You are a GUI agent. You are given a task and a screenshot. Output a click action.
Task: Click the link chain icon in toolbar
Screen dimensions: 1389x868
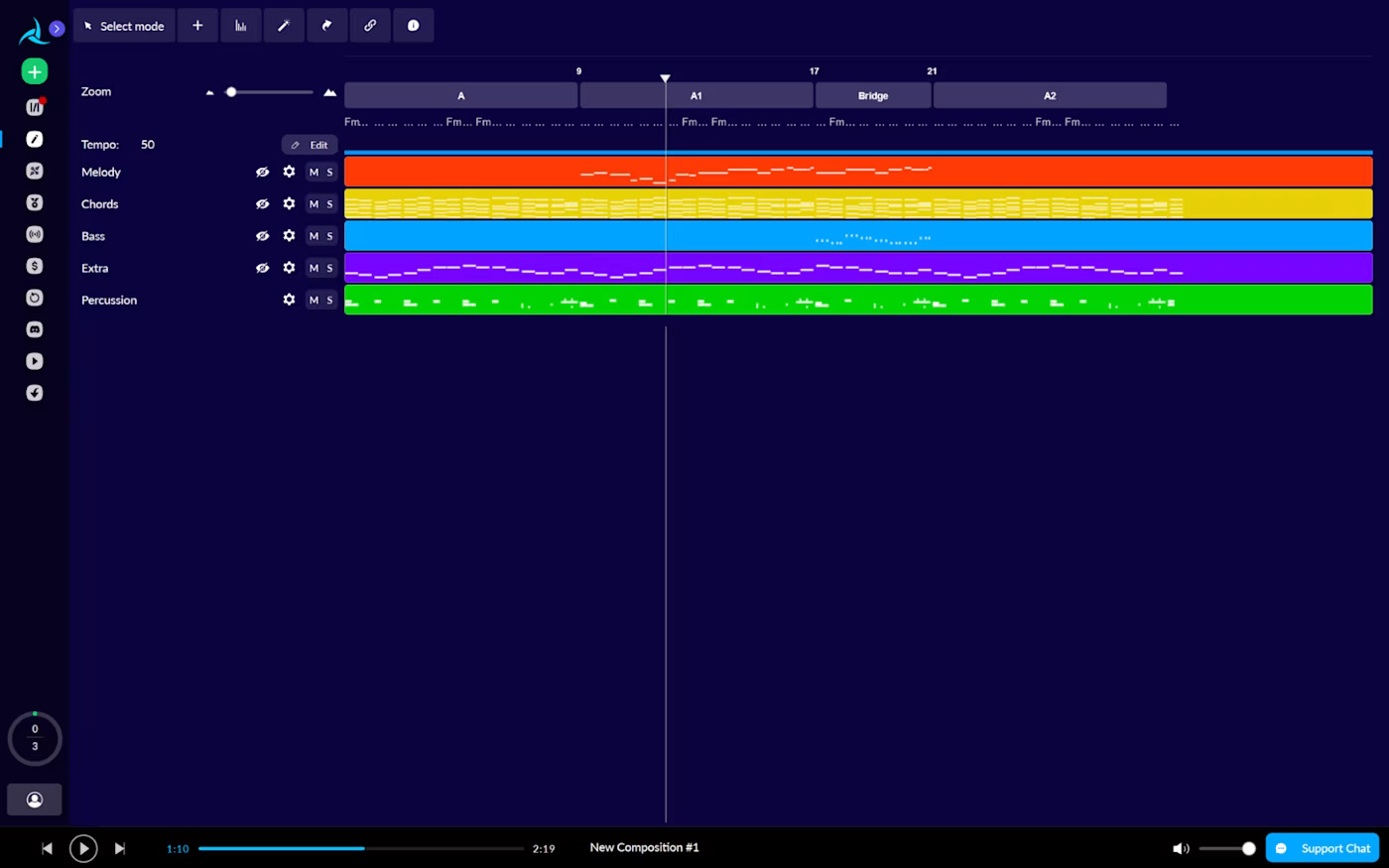(370, 26)
